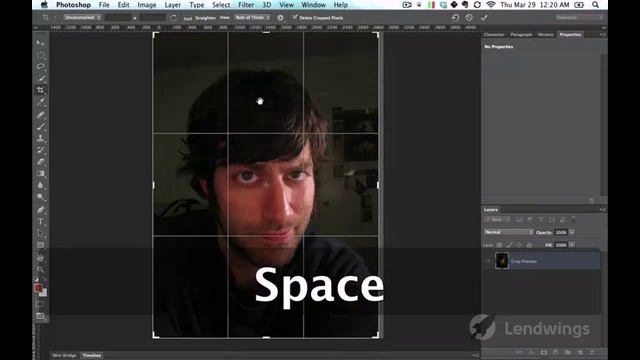The height and width of the screenshot is (360, 640).
Task: Open the layer filter Kind dropdown
Action: (497, 220)
